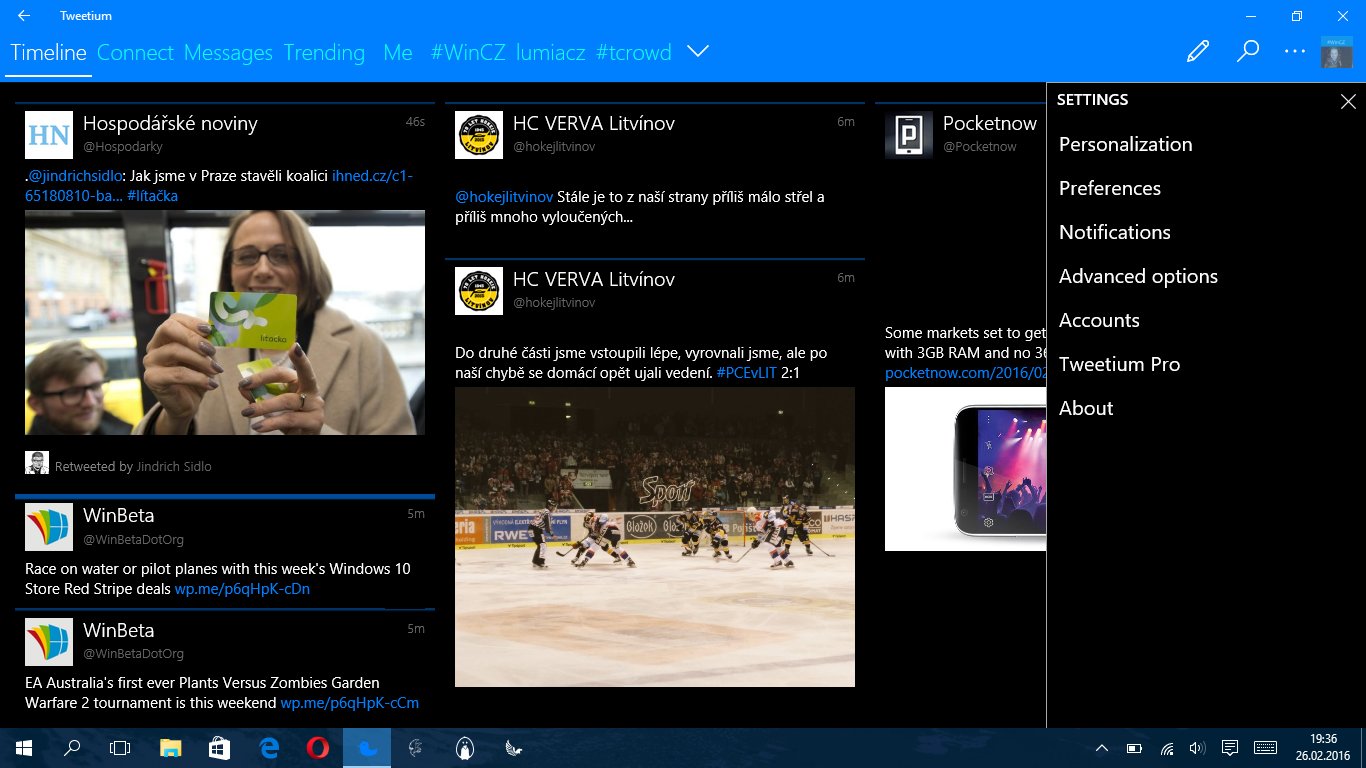The width and height of the screenshot is (1366, 768).
Task: Go to the Me tab
Action: pos(398,53)
